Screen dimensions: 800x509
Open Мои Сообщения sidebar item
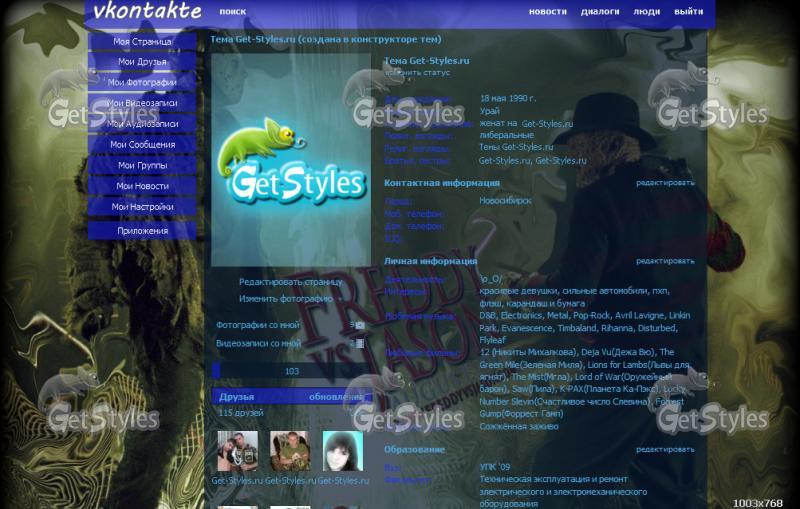pyautogui.click(x=142, y=145)
